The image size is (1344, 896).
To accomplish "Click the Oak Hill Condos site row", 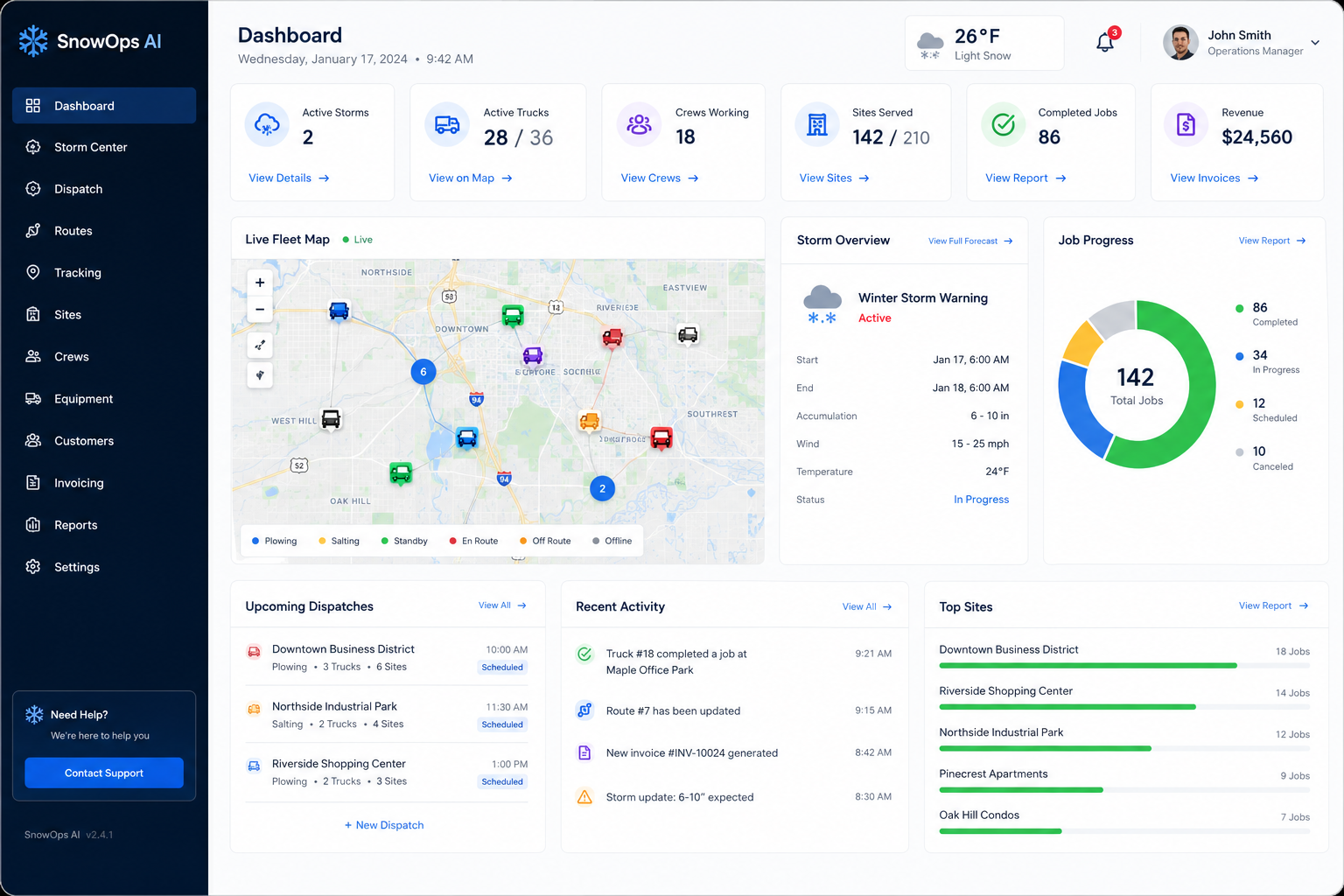I will [1124, 822].
